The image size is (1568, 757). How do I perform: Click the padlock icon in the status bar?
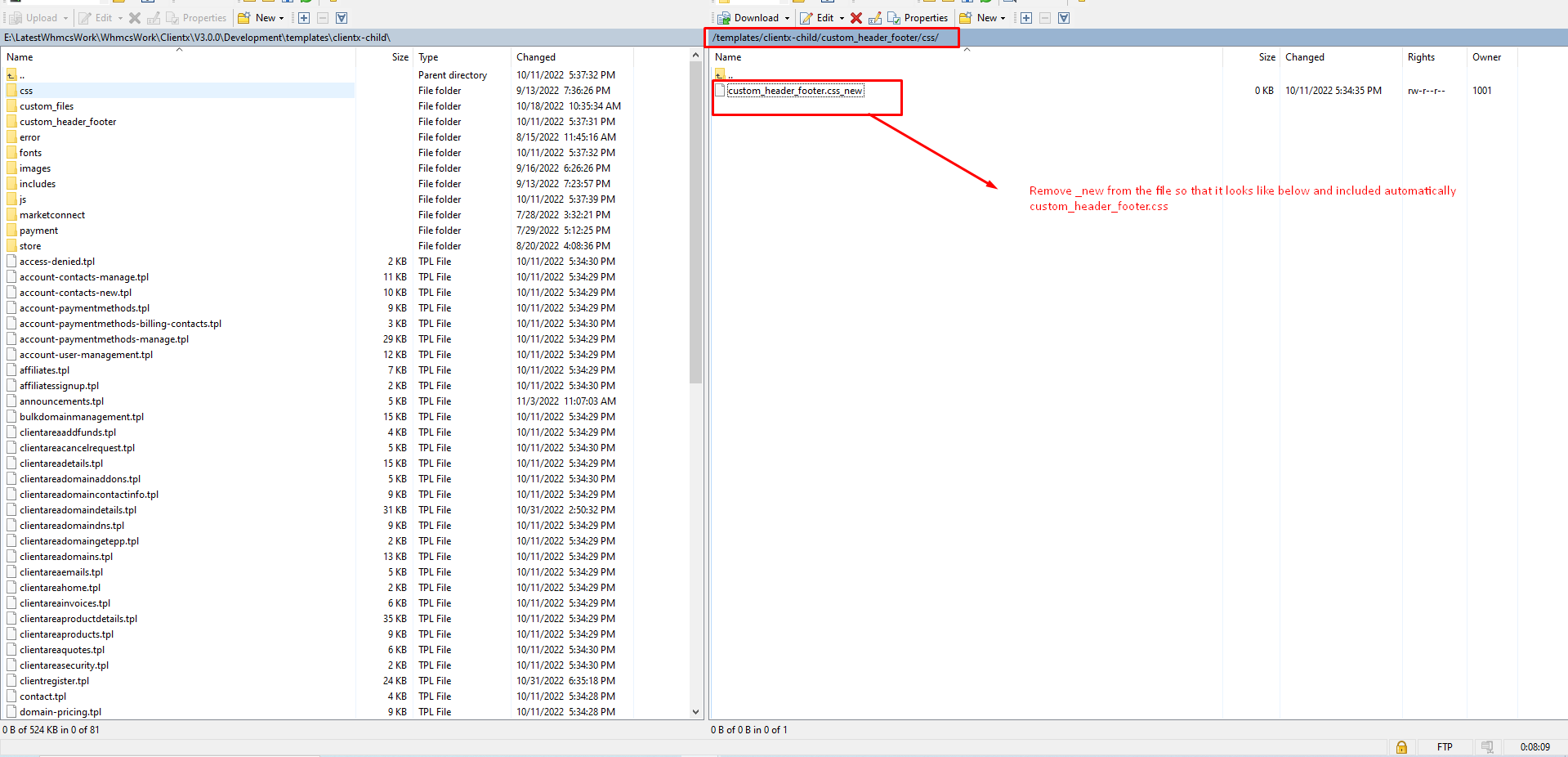coord(1401,746)
